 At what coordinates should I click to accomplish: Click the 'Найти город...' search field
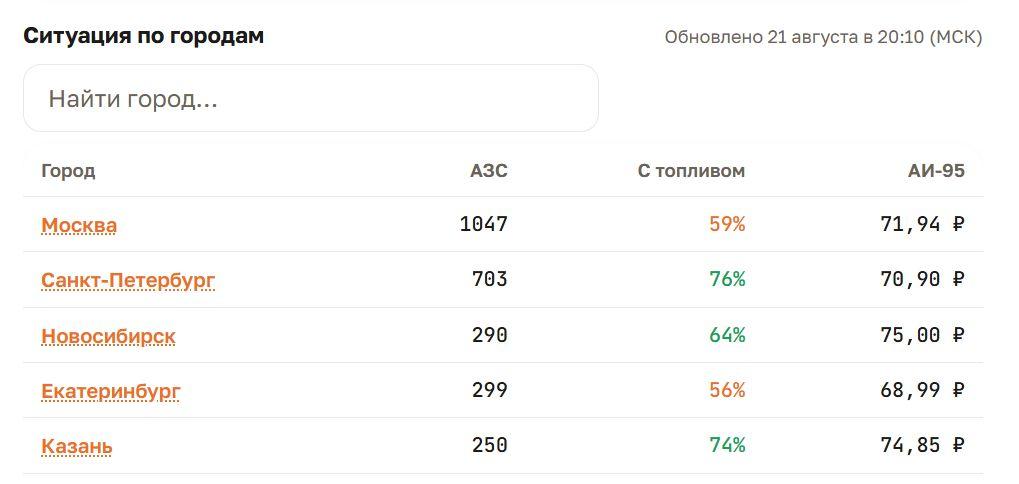[311, 98]
